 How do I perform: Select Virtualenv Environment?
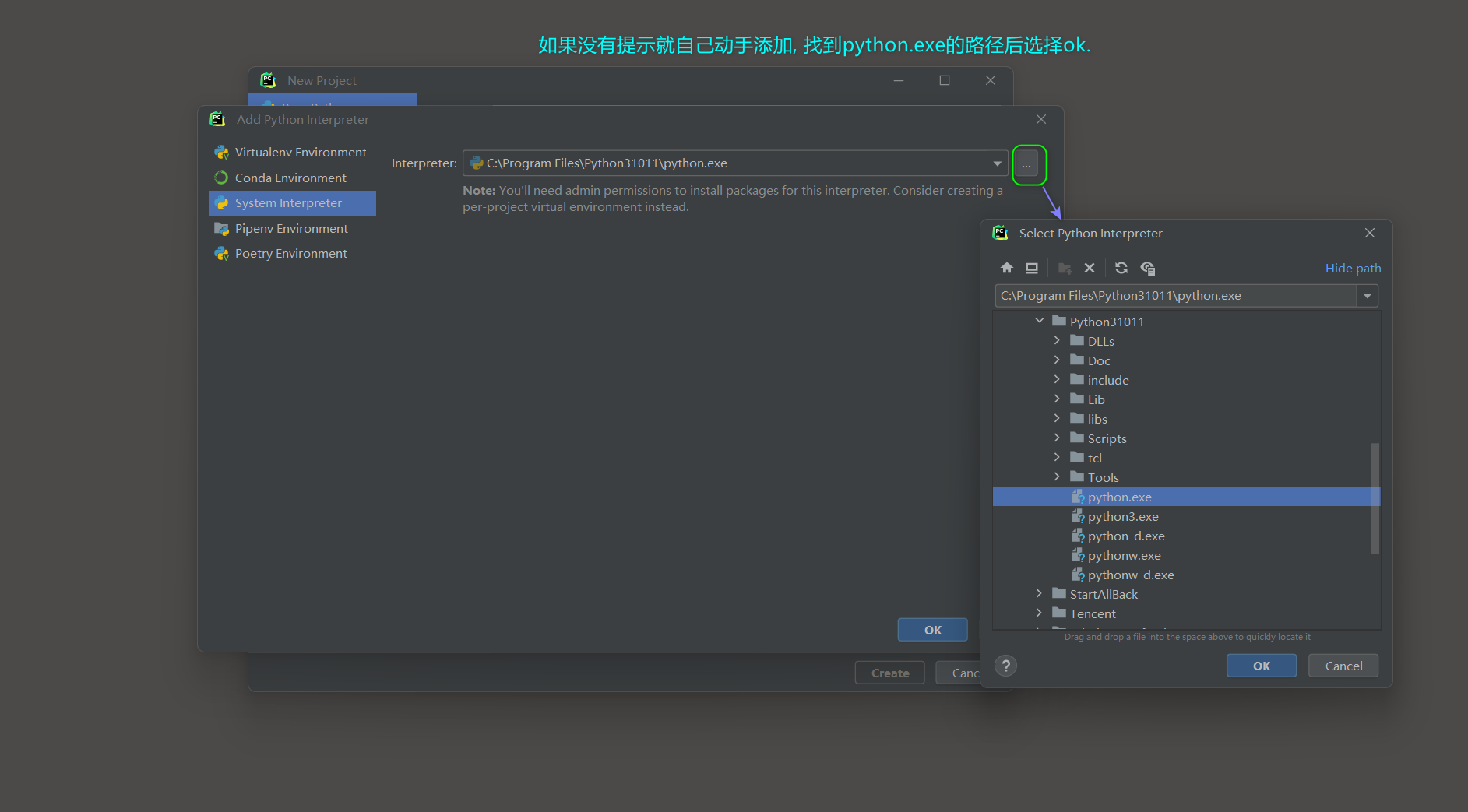pos(293,153)
